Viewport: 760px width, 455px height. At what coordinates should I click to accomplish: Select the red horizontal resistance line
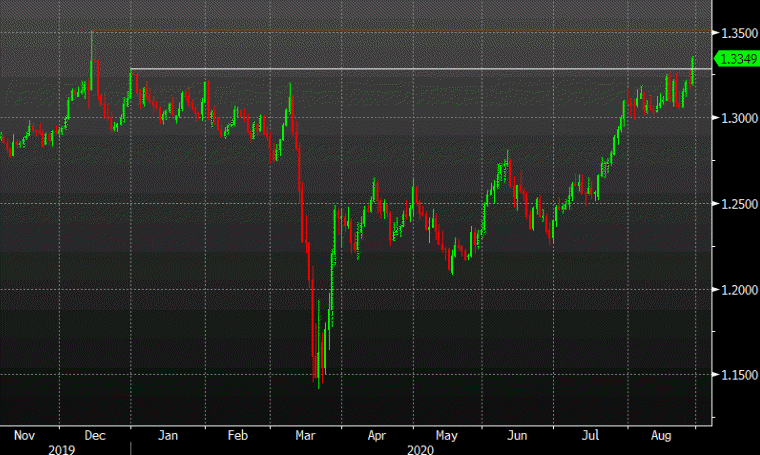coord(401,31)
